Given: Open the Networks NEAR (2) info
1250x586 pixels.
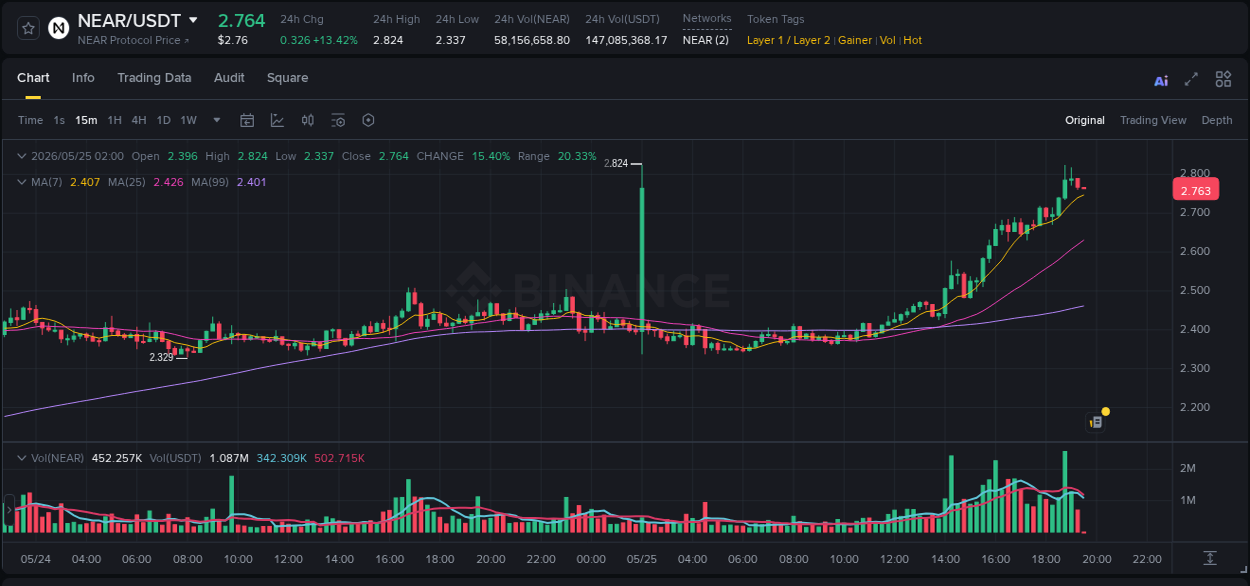Looking at the screenshot, I should pyautogui.click(x=706, y=40).
